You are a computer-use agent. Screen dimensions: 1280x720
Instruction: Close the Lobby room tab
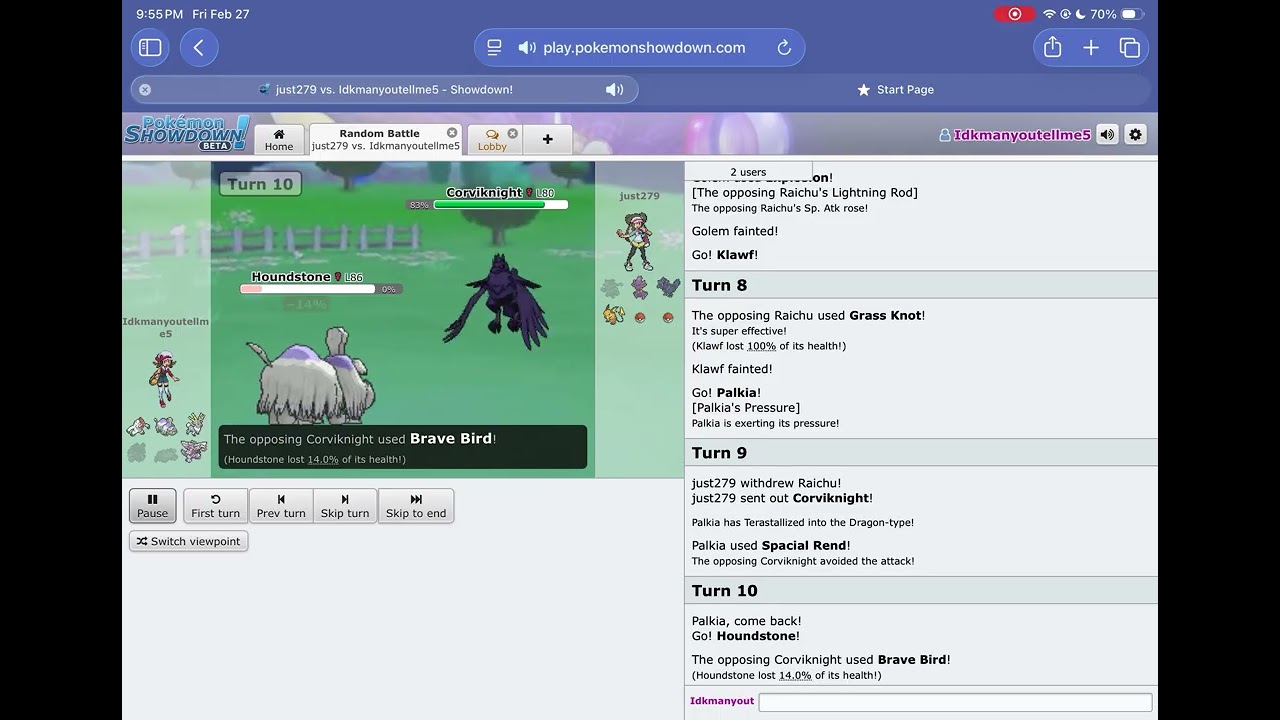513,133
